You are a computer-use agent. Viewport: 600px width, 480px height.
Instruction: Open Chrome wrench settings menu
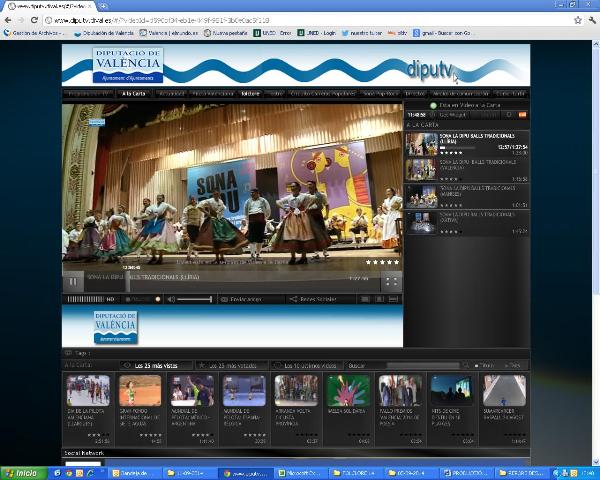coord(592,20)
